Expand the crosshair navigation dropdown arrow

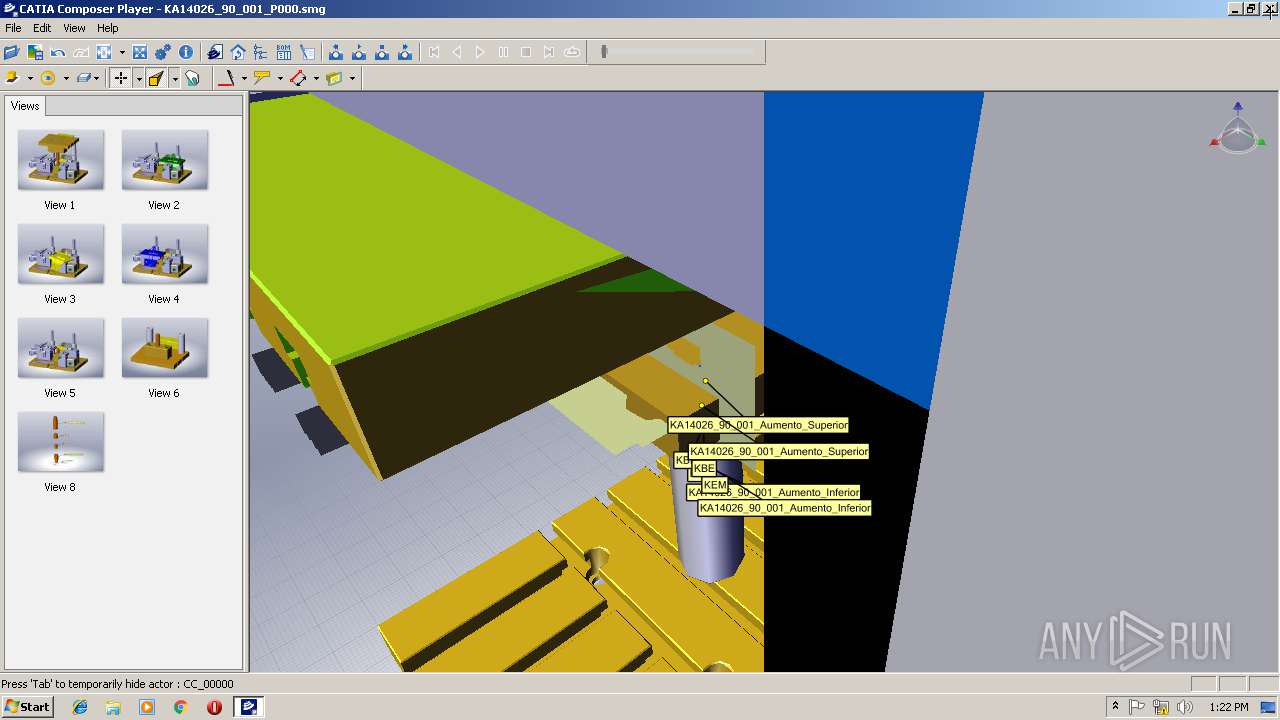coord(138,78)
